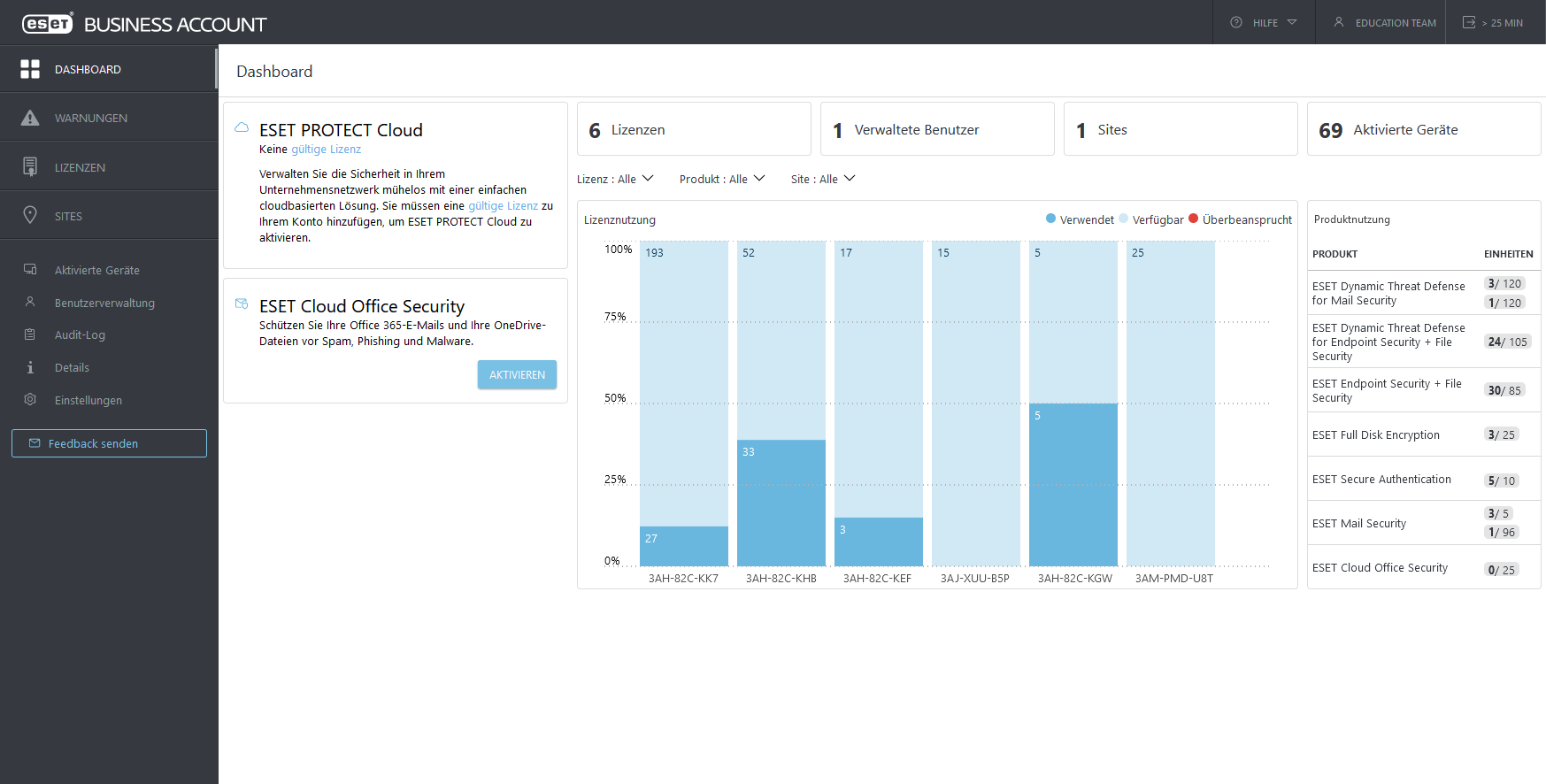Click the 3AH-82C-KK7 axis label
This screenshot has width=1546, height=784.
point(683,578)
